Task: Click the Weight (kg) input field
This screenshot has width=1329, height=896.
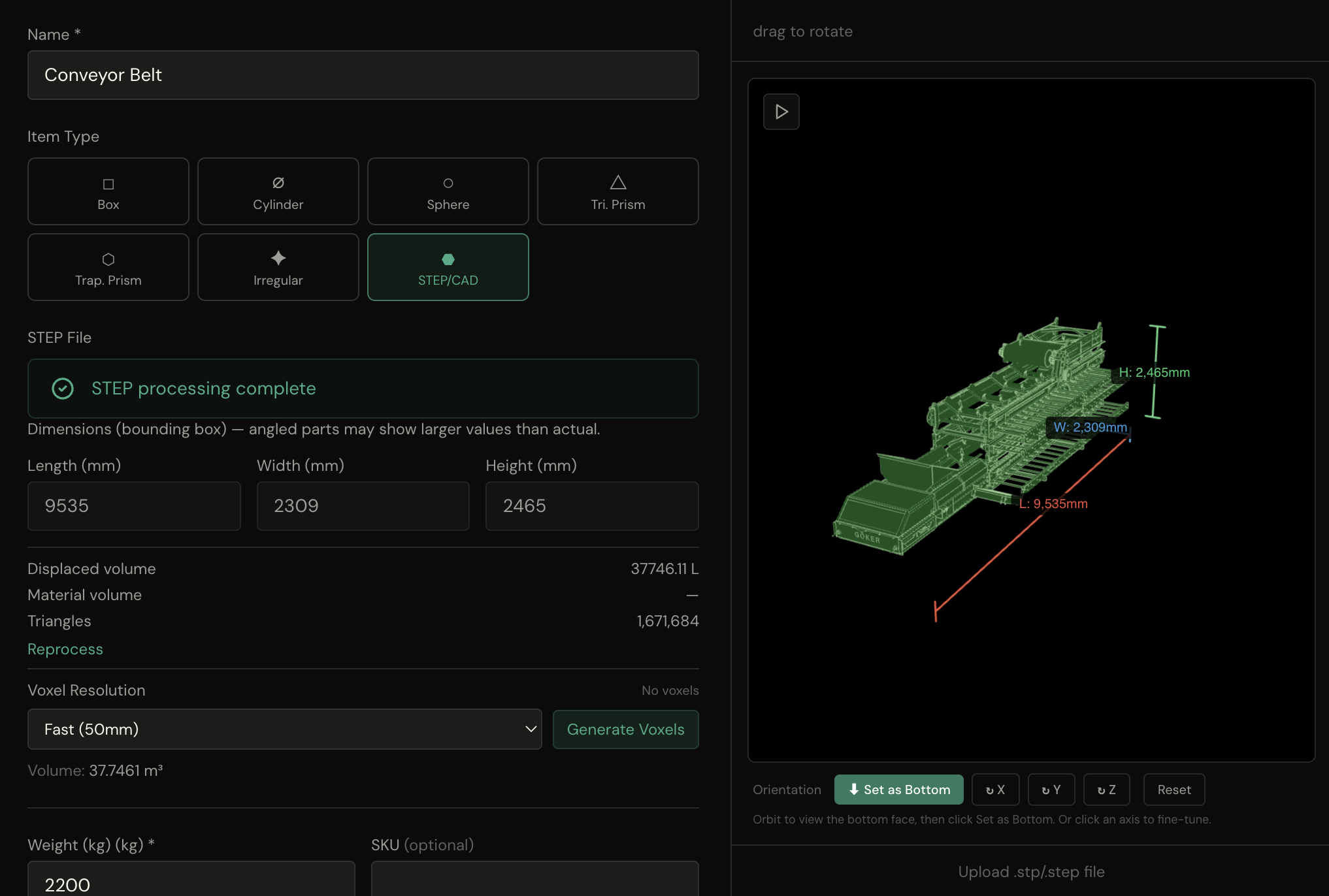Action: (191, 879)
